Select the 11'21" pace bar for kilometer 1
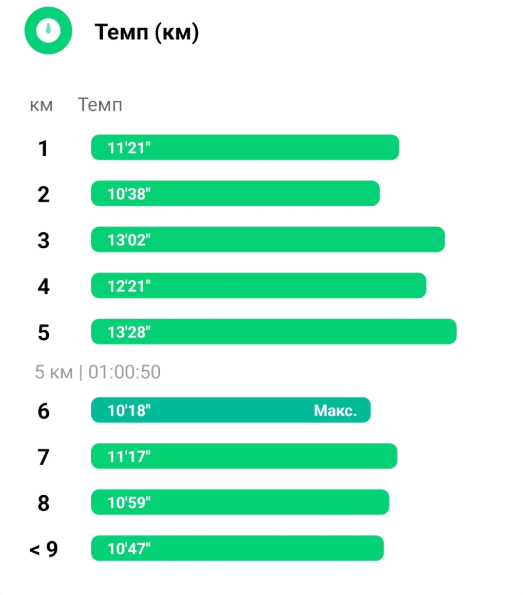523x595 pixels. coord(245,147)
